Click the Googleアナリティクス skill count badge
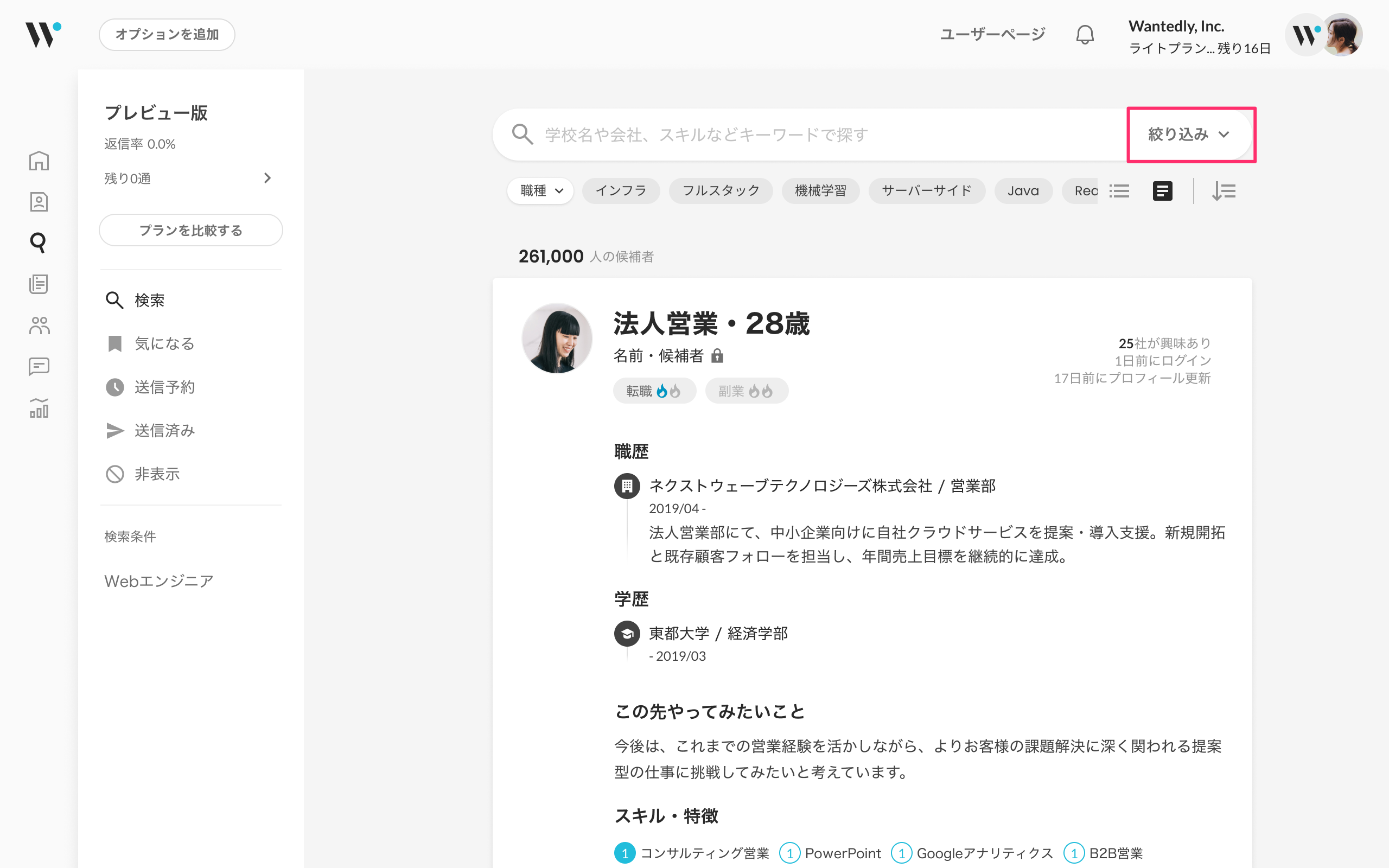This screenshot has height=868, width=1389. click(x=902, y=853)
